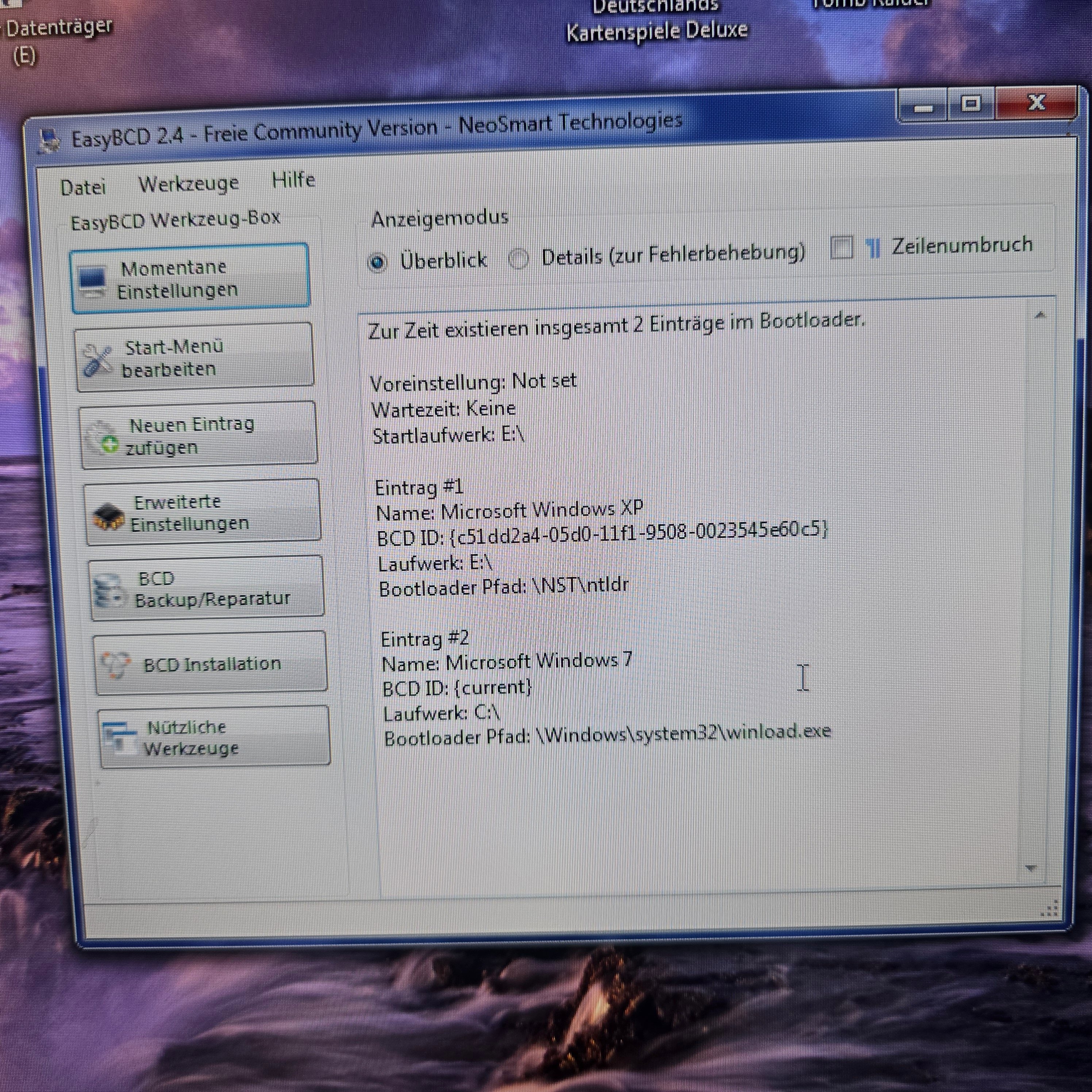Open the Datei menu
This screenshot has width=1092, height=1092.
[83, 187]
